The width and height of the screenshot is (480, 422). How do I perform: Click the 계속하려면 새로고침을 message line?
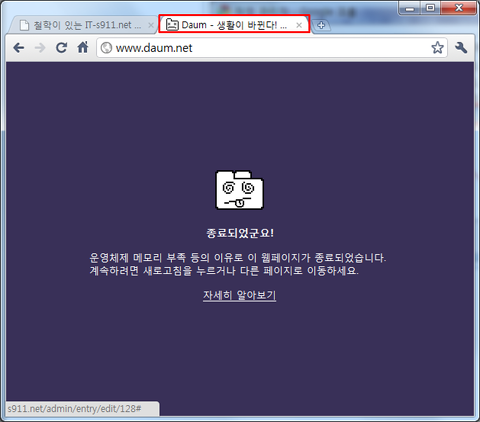pos(224,270)
